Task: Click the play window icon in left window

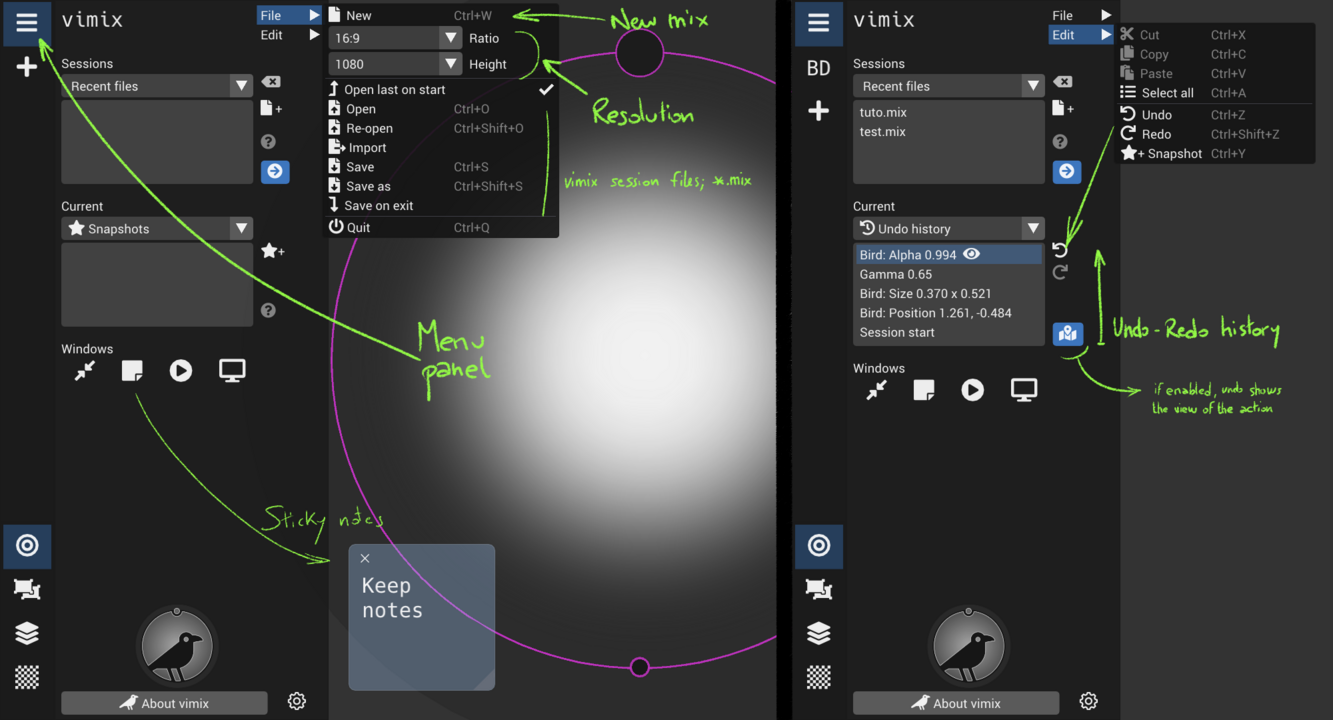Action: click(x=181, y=371)
